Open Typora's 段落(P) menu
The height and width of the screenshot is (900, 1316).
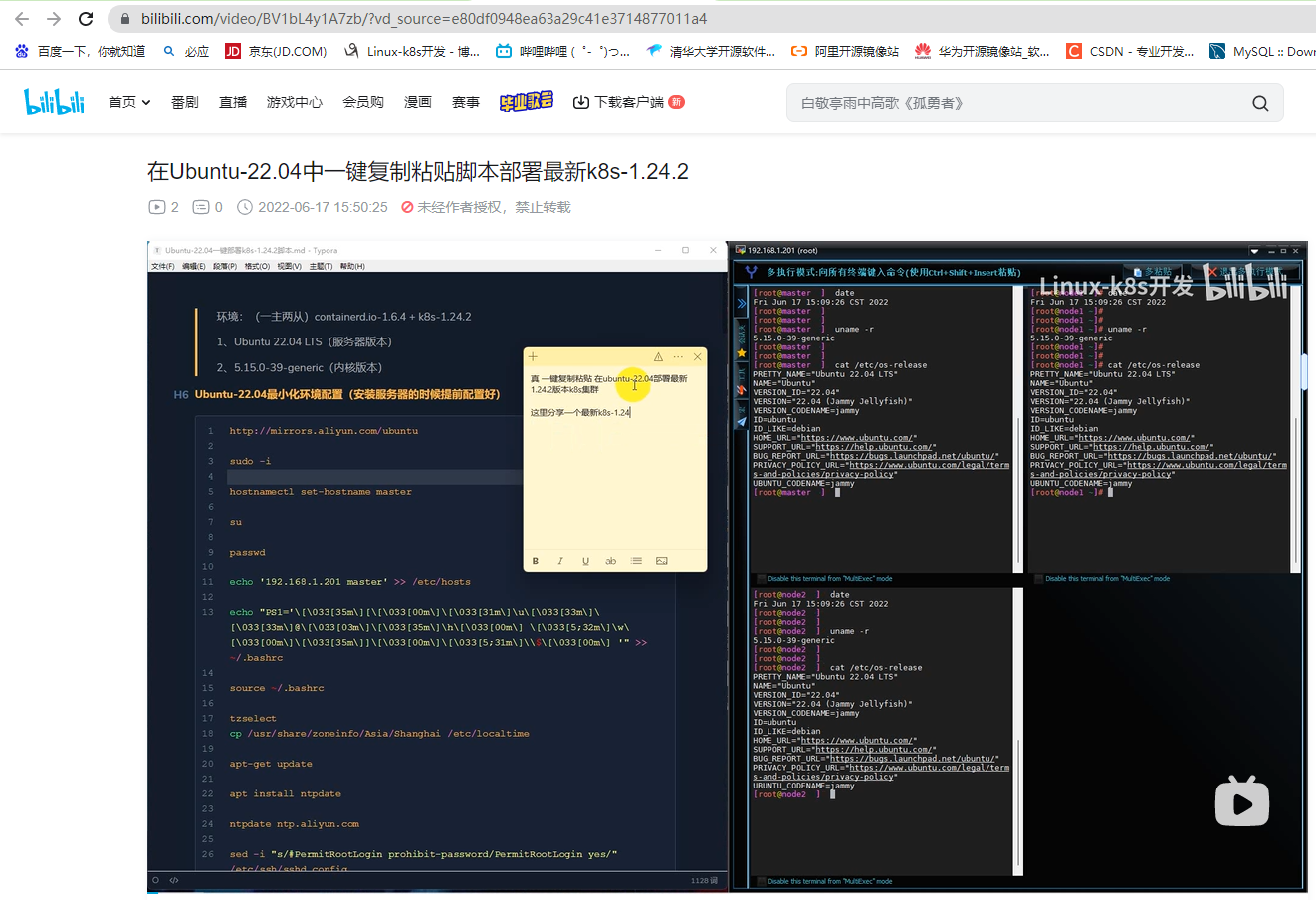pyautogui.click(x=225, y=266)
